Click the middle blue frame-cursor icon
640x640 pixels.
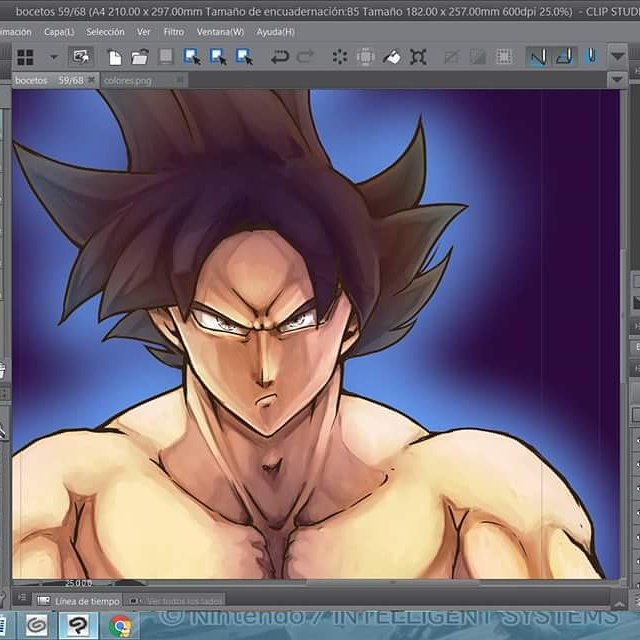point(218,57)
